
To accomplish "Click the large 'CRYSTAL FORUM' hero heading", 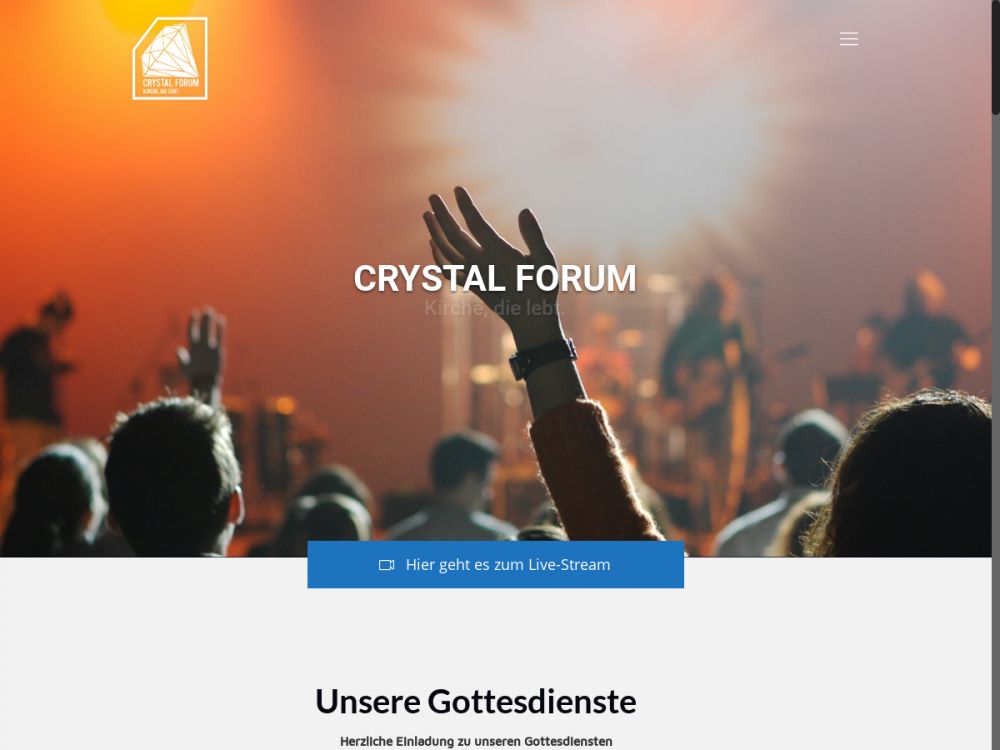I will point(495,279).
